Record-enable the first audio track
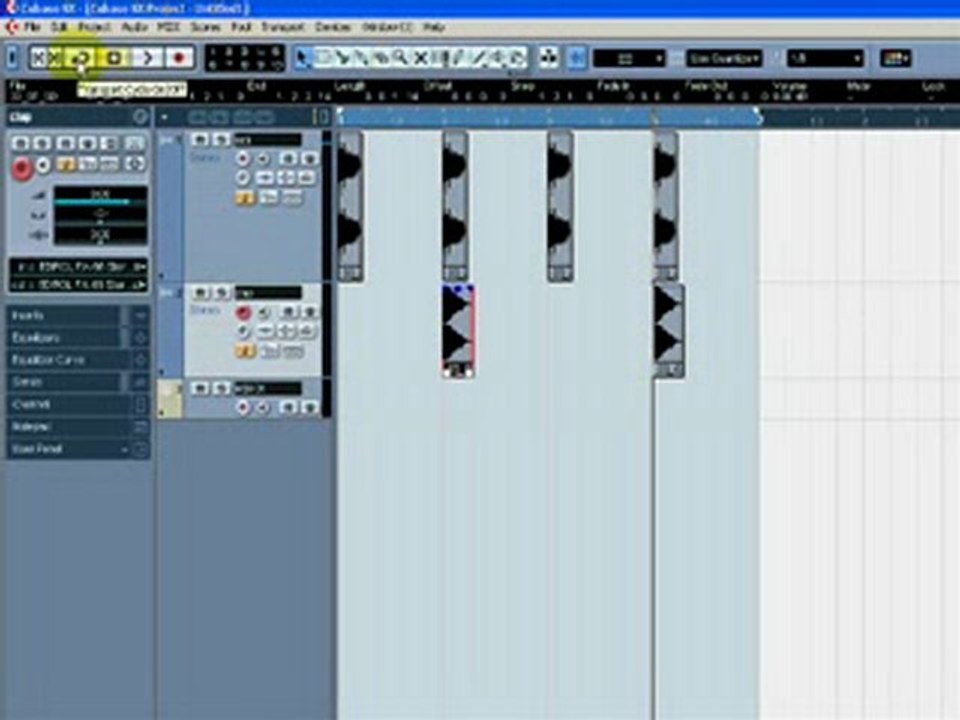960x720 pixels. tap(243, 159)
